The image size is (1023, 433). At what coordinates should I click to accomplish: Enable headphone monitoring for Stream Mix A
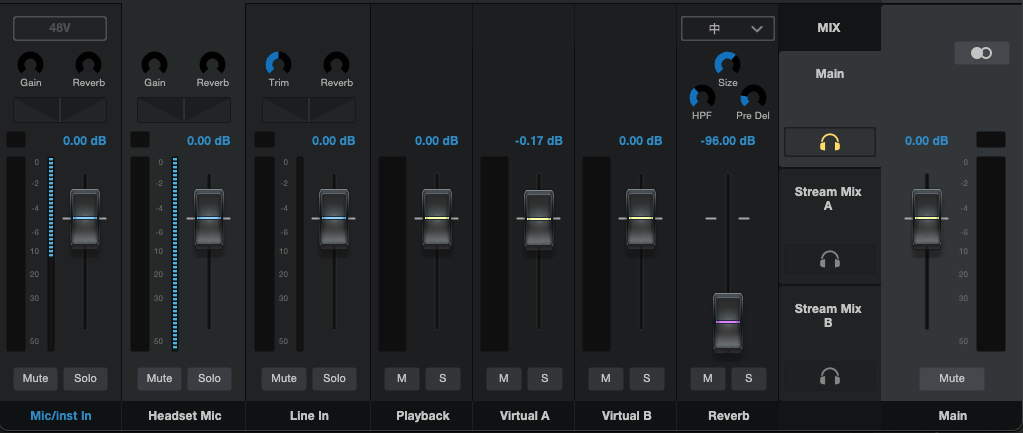[830, 260]
